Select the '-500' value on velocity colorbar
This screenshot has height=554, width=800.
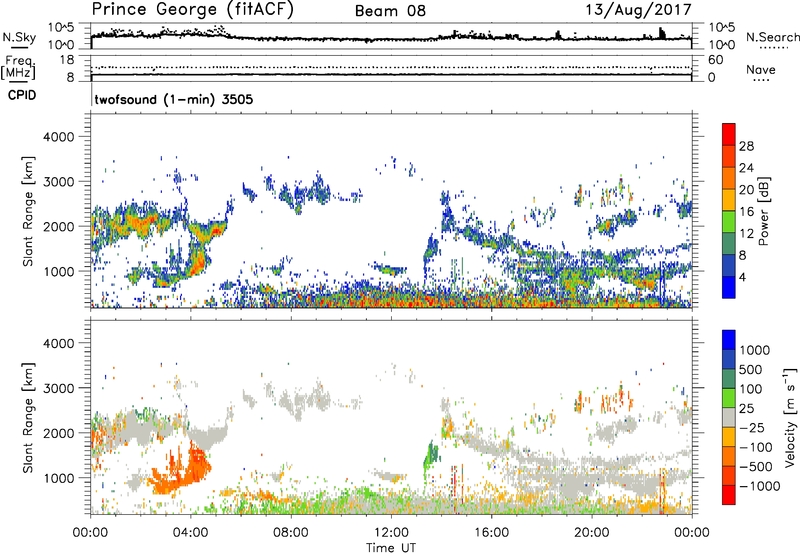pyautogui.click(x=756, y=467)
